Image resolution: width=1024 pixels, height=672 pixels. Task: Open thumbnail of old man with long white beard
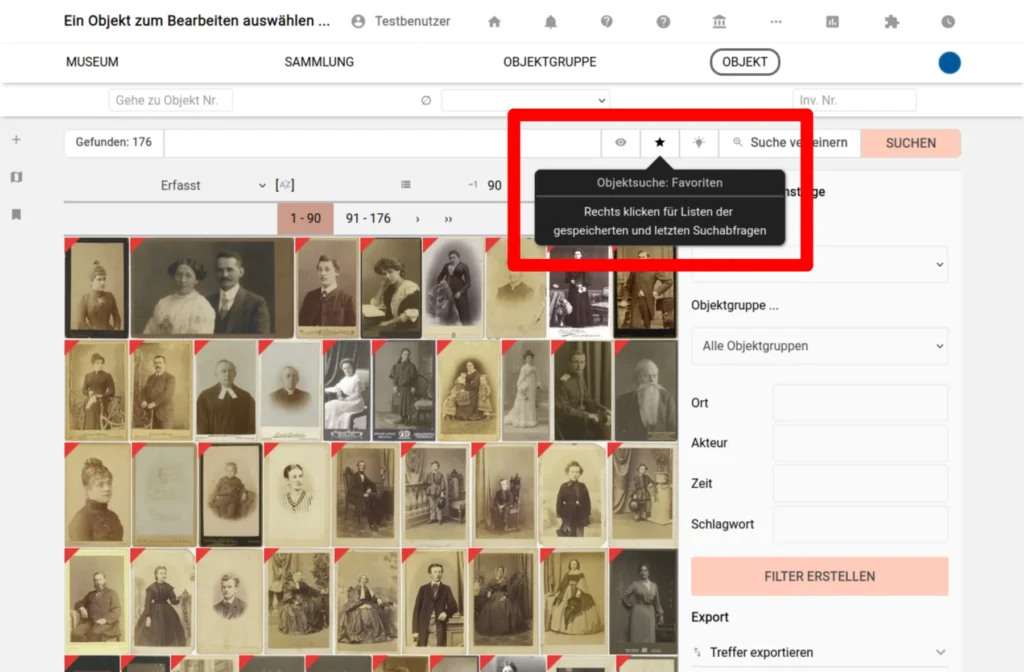[x=645, y=390]
